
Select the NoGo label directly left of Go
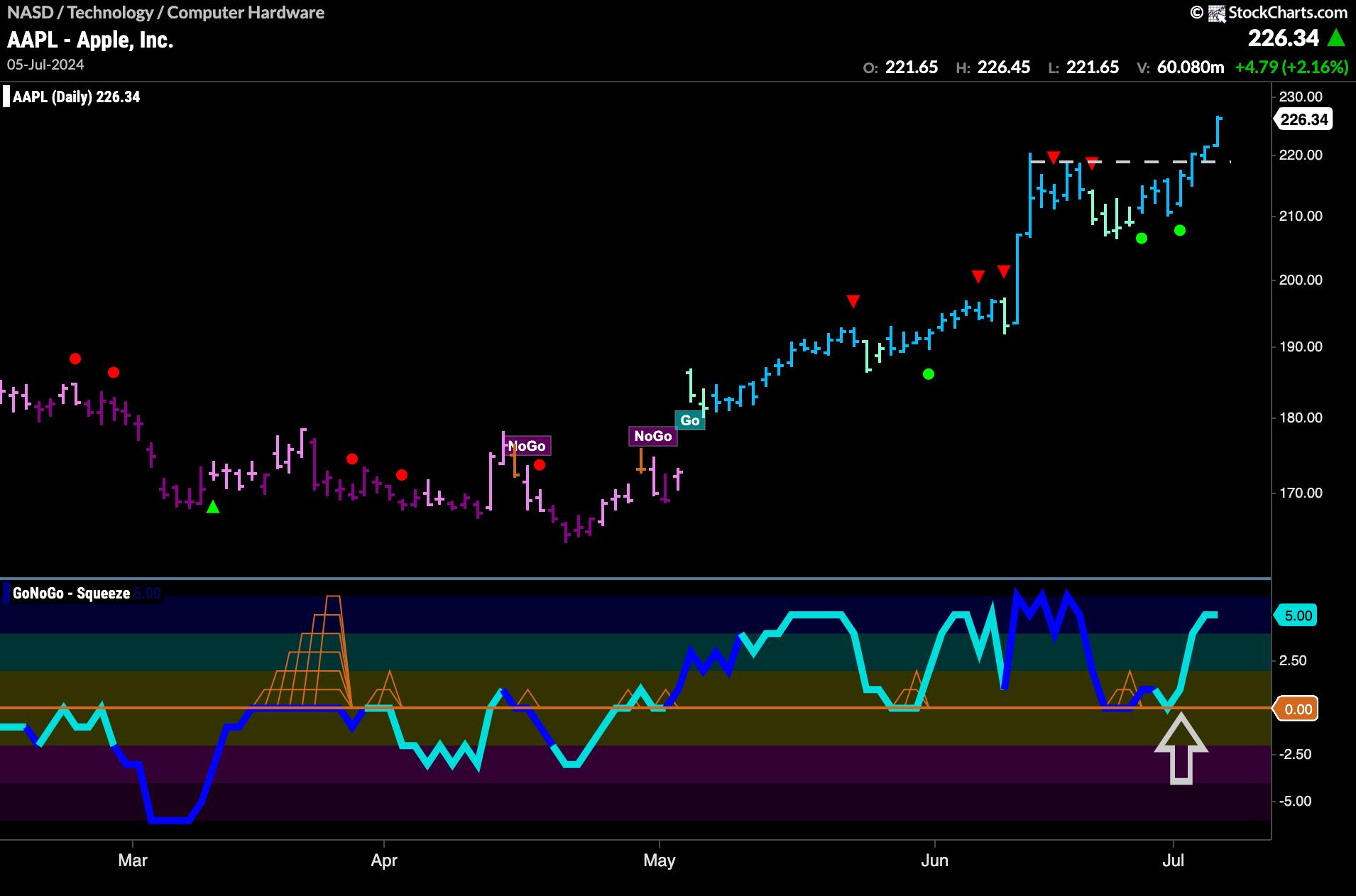(652, 436)
